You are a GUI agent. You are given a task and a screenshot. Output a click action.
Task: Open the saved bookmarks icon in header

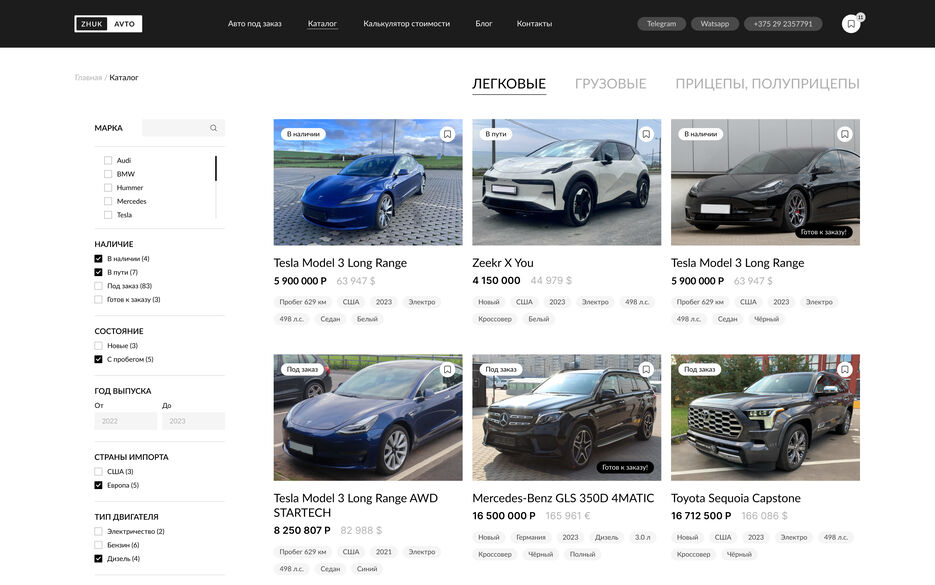(851, 24)
